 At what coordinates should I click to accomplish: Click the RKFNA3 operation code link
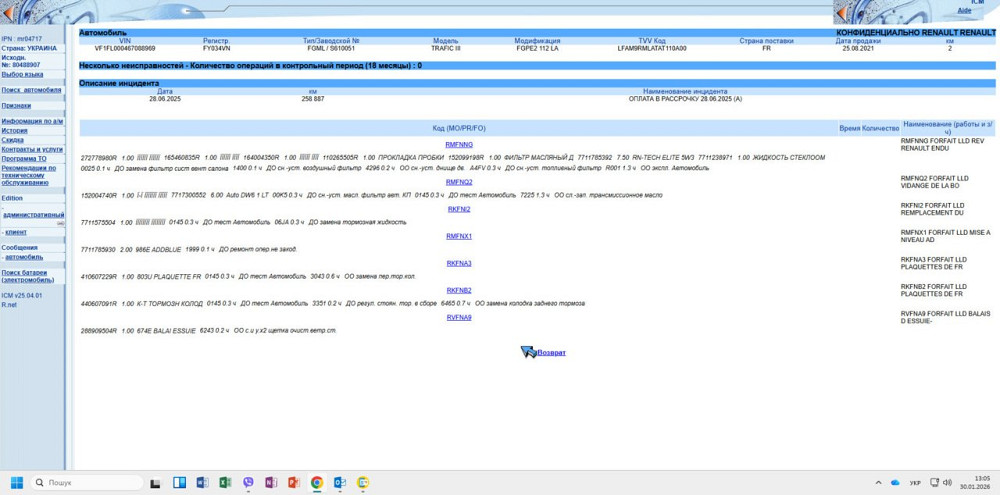pyautogui.click(x=459, y=263)
